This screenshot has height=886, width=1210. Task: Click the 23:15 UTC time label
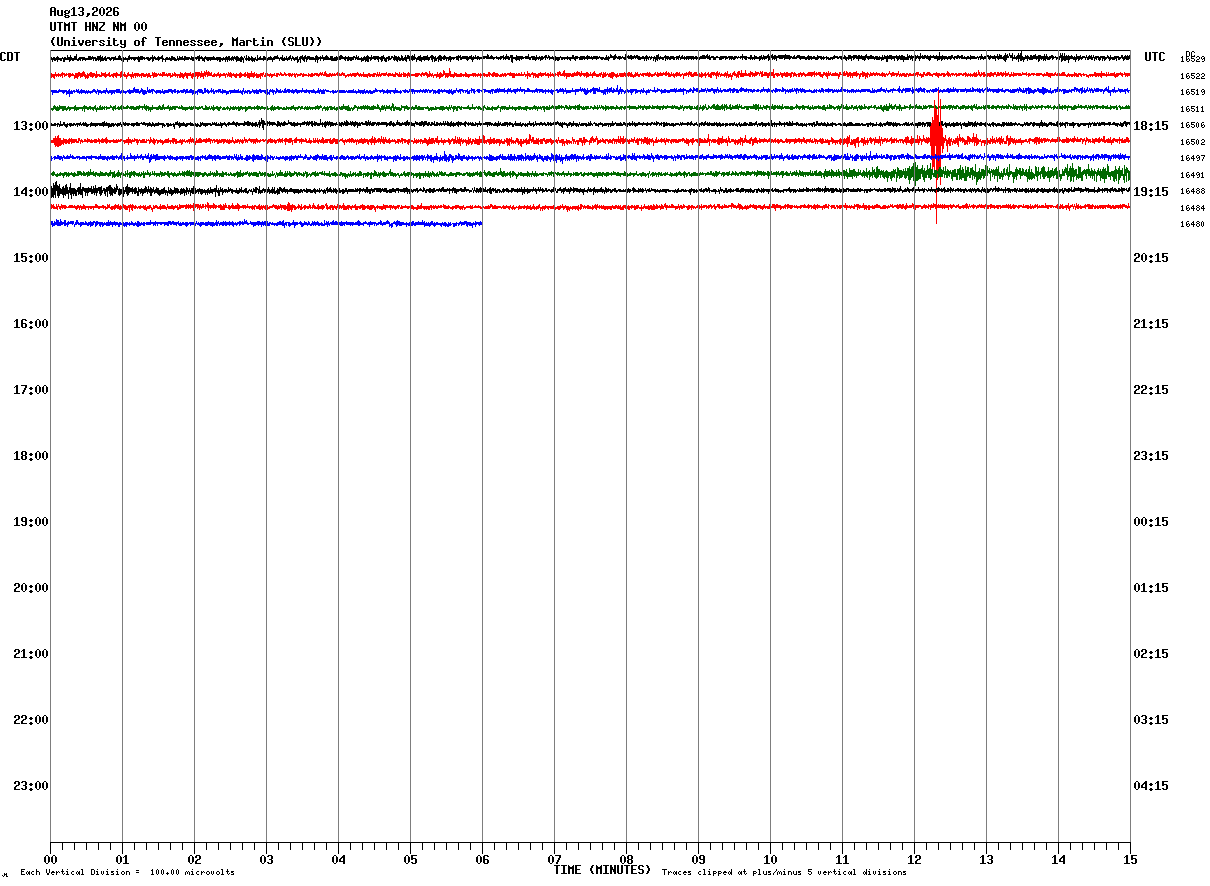click(x=1151, y=455)
